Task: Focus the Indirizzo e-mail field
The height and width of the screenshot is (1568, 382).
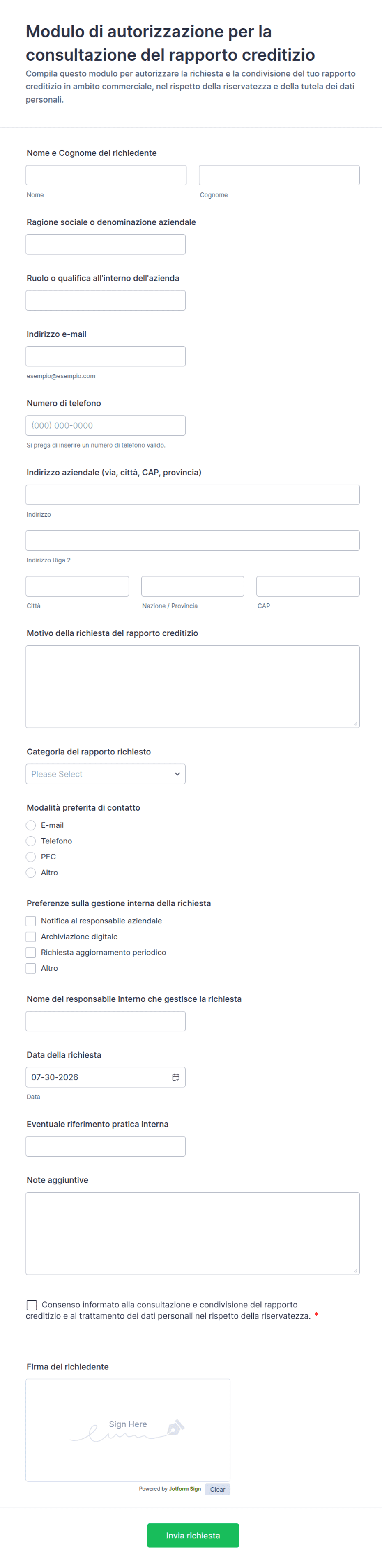Action: [106, 357]
